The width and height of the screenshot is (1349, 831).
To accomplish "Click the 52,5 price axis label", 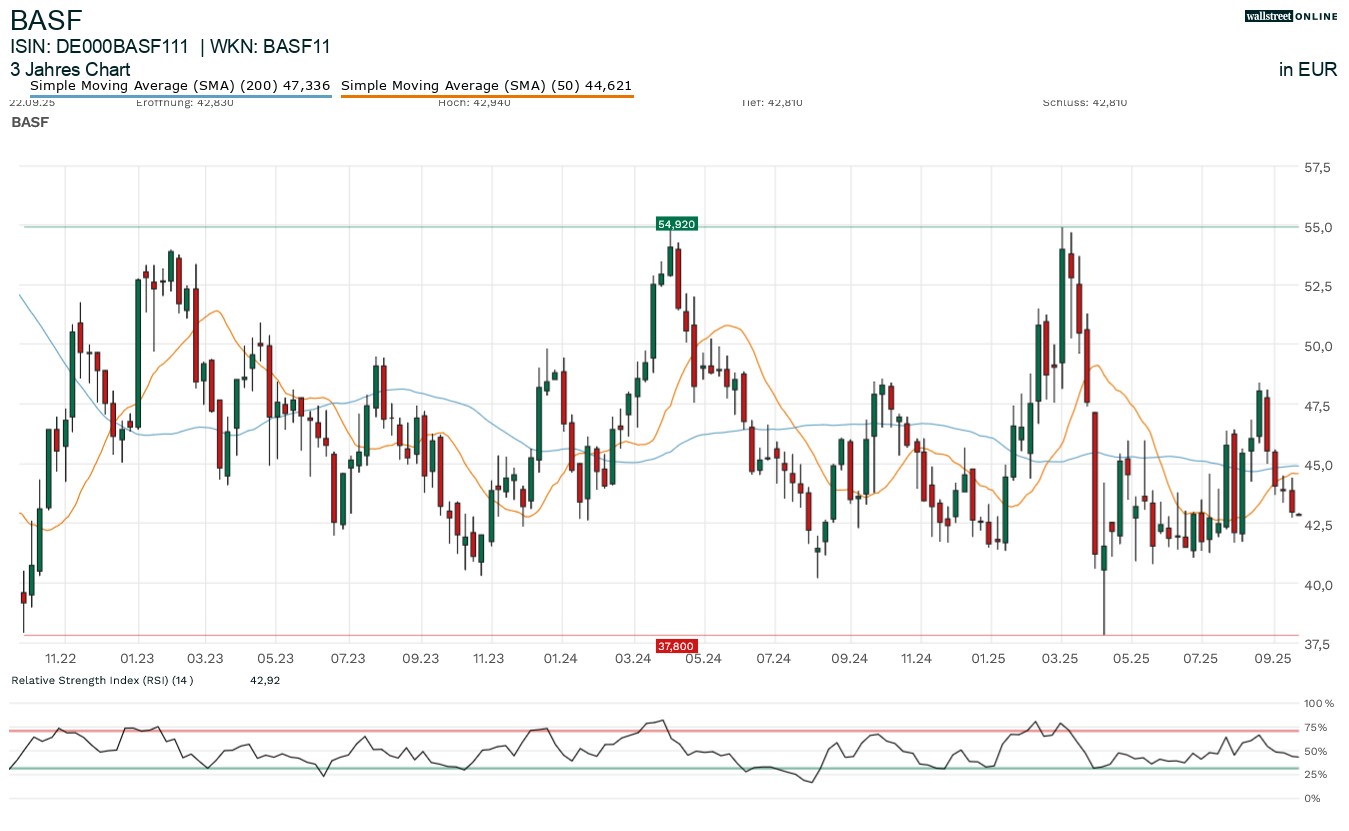I will click(x=1319, y=286).
